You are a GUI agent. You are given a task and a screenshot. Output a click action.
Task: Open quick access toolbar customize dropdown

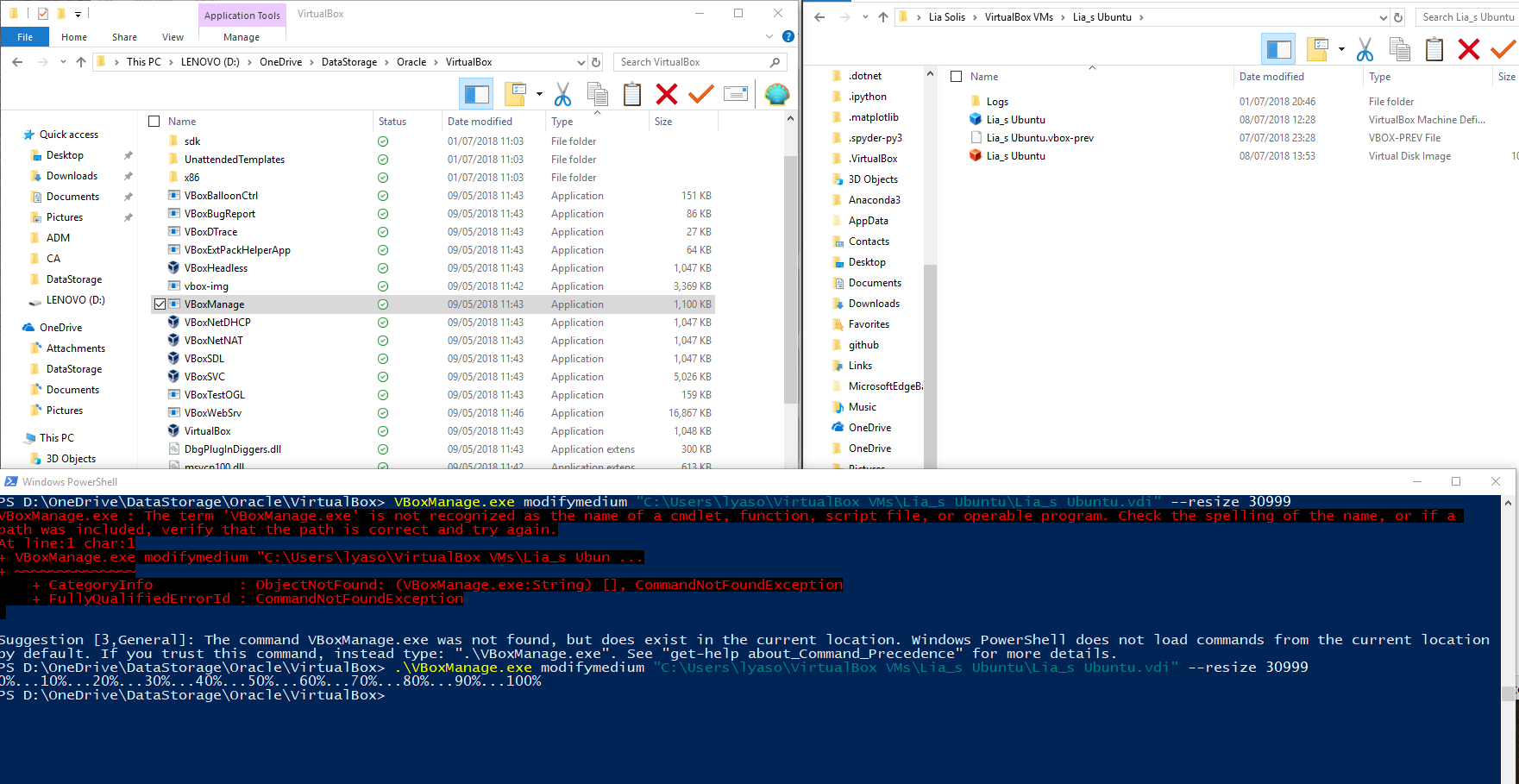pyautogui.click(x=78, y=14)
